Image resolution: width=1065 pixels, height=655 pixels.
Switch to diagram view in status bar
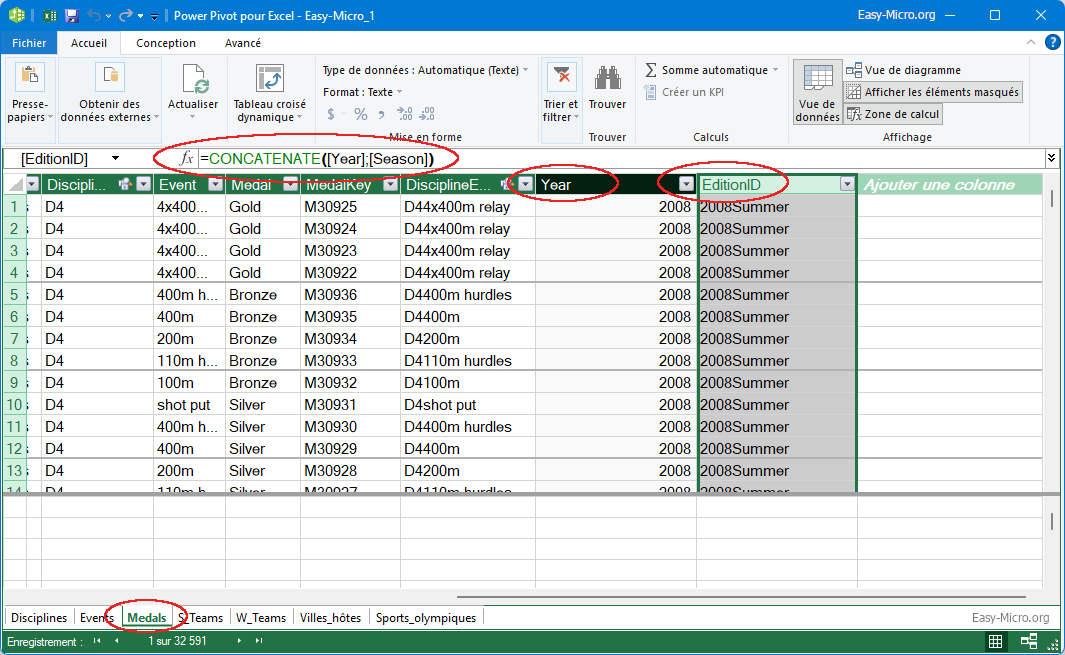point(1029,642)
